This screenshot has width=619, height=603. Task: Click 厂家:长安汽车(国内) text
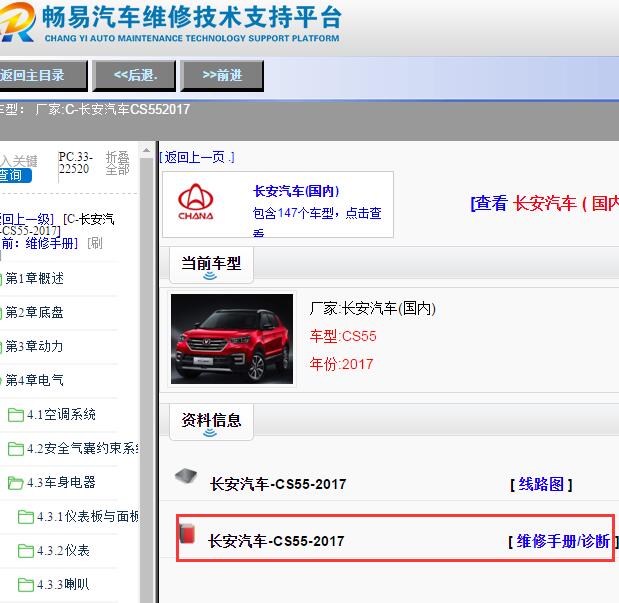pyautogui.click(x=373, y=308)
